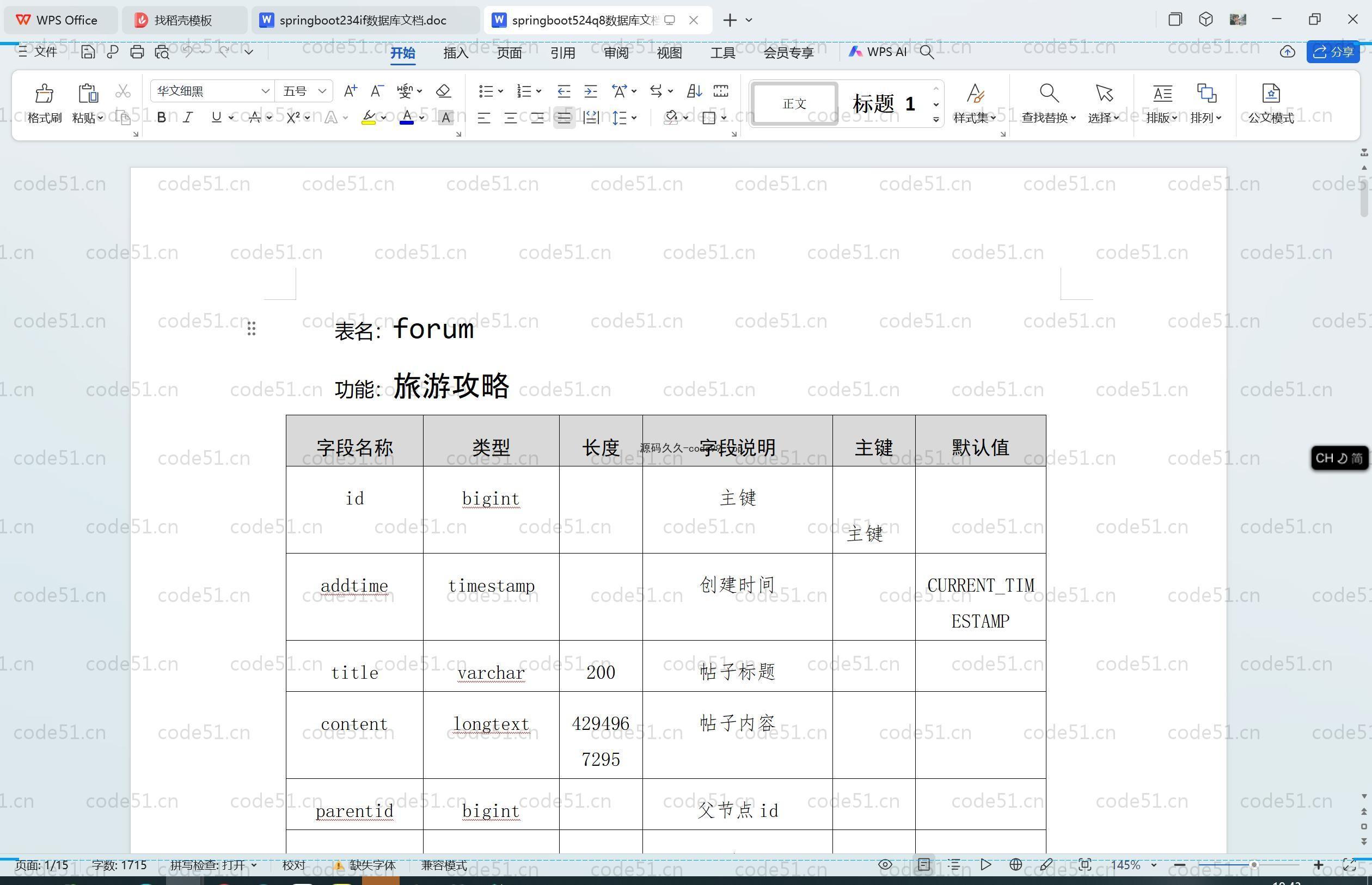This screenshot has height=885, width=1372.
Task: Decrease font size with A- icon
Action: (377, 91)
